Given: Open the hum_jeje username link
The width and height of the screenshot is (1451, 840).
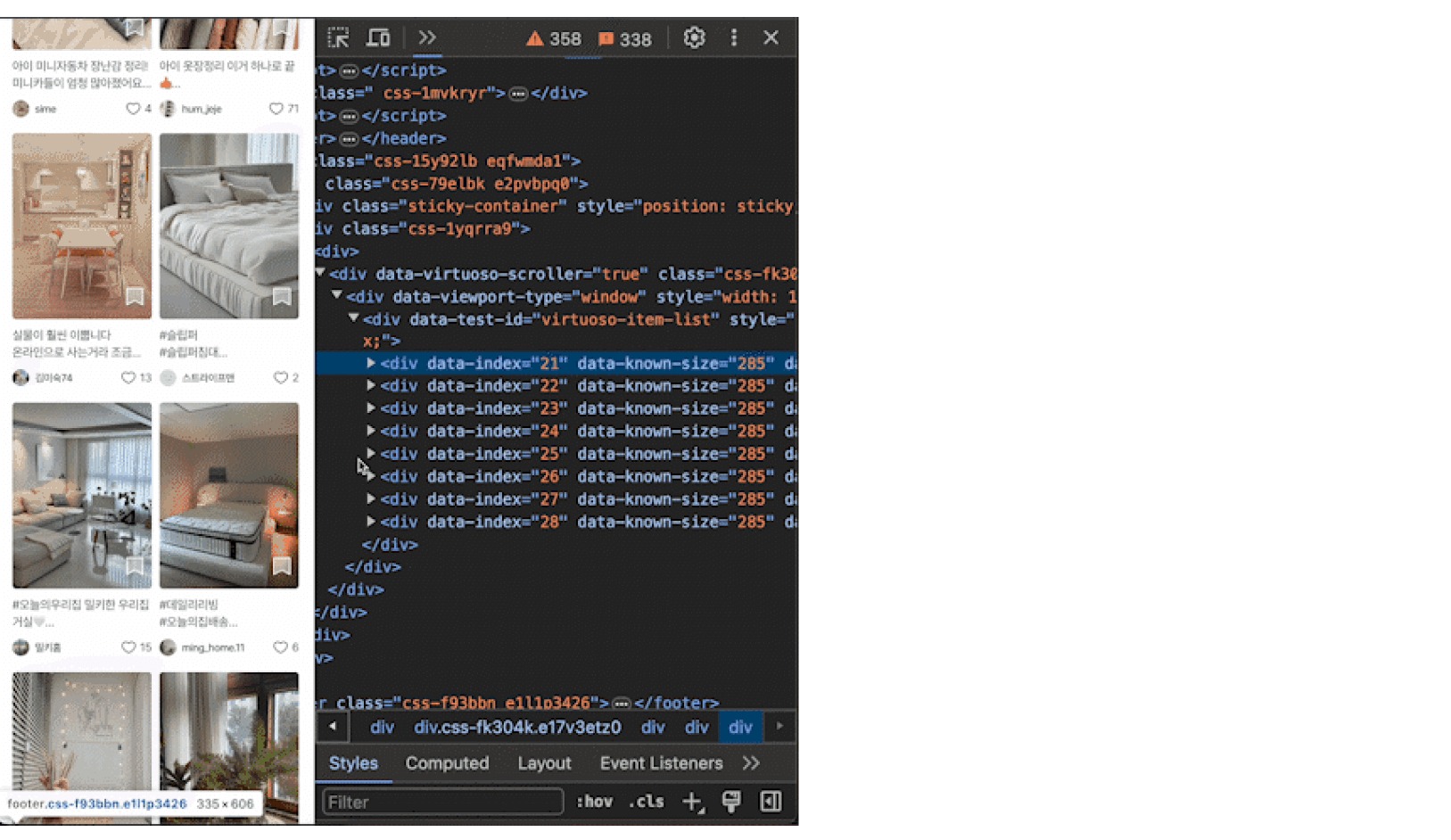Looking at the screenshot, I should coord(202,109).
